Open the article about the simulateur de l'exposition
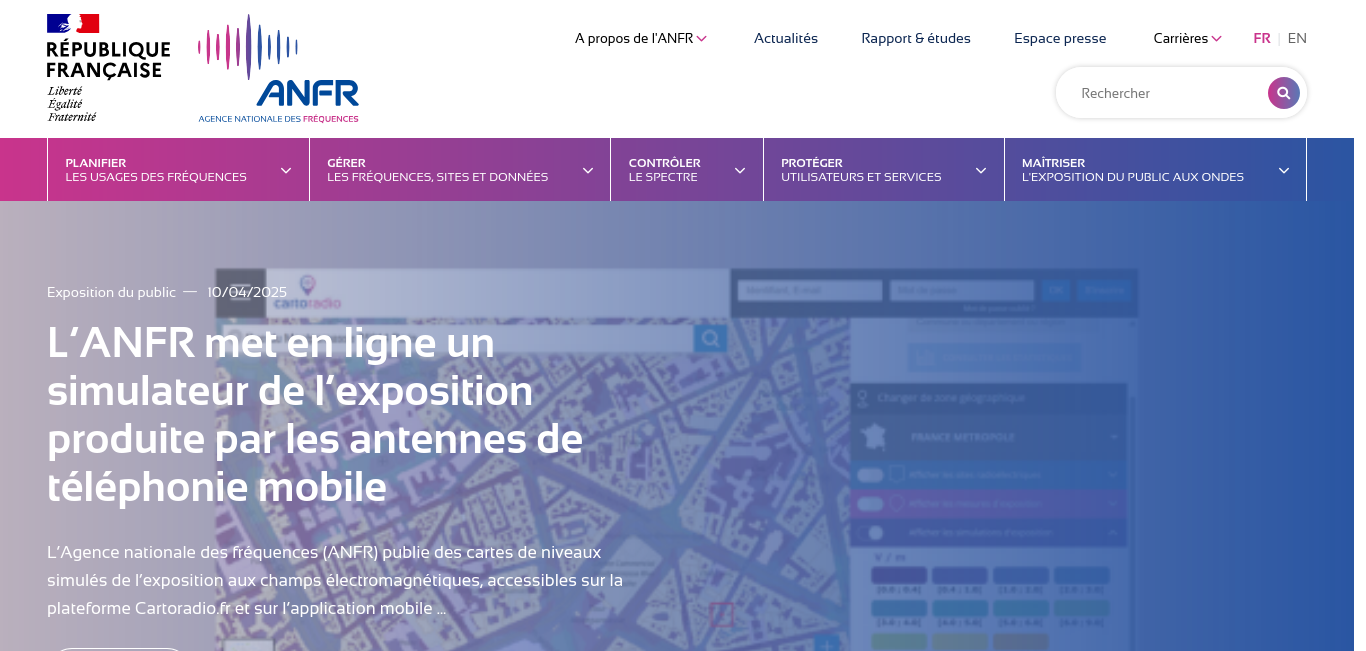The width and height of the screenshot is (1366, 651). [x=315, y=415]
